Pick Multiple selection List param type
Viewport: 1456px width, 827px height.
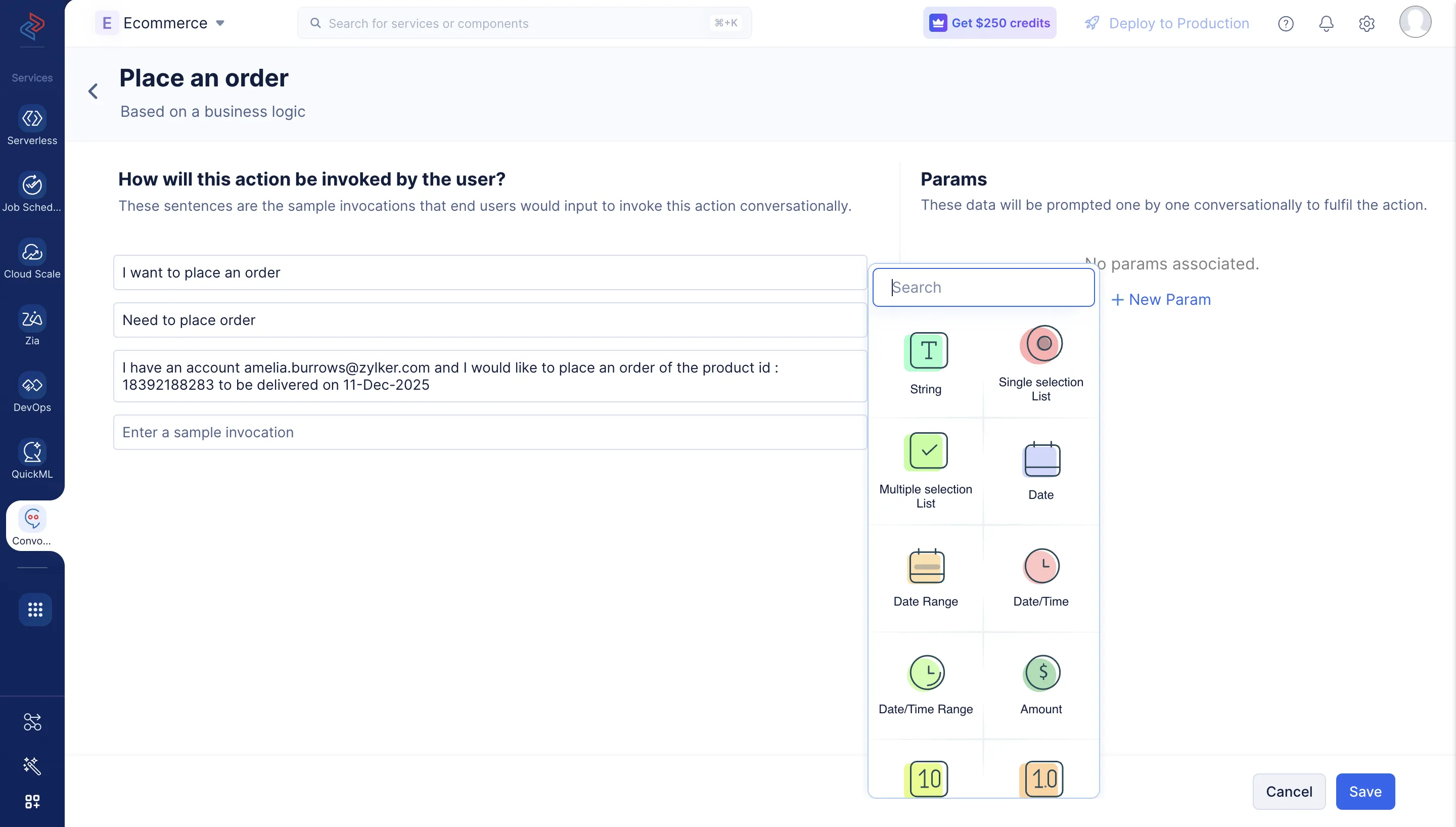click(x=926, y=451)
